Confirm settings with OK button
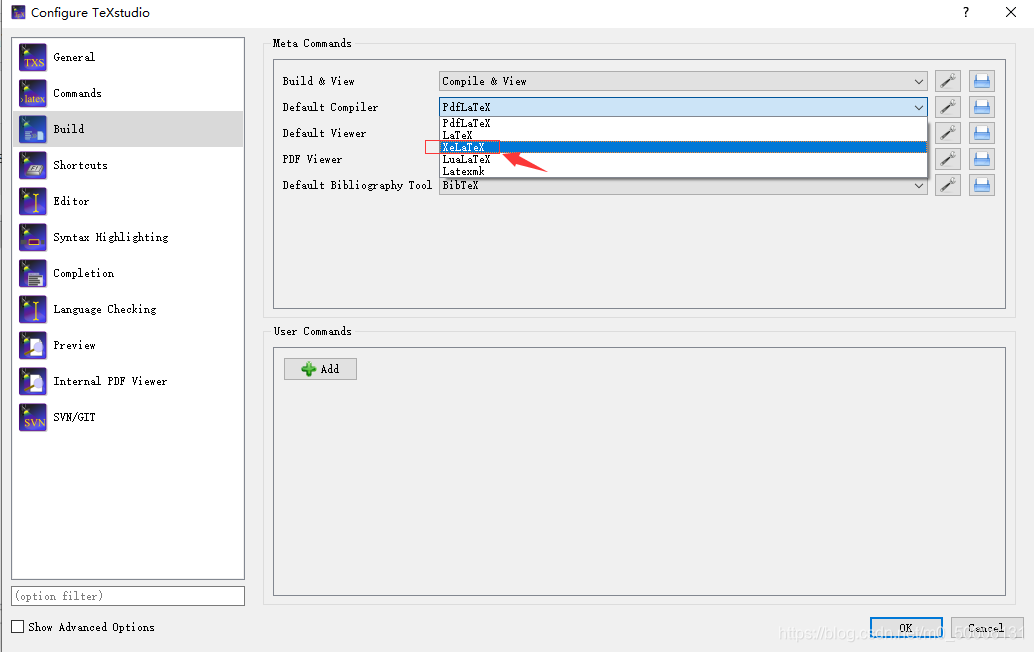 (906, 628)
